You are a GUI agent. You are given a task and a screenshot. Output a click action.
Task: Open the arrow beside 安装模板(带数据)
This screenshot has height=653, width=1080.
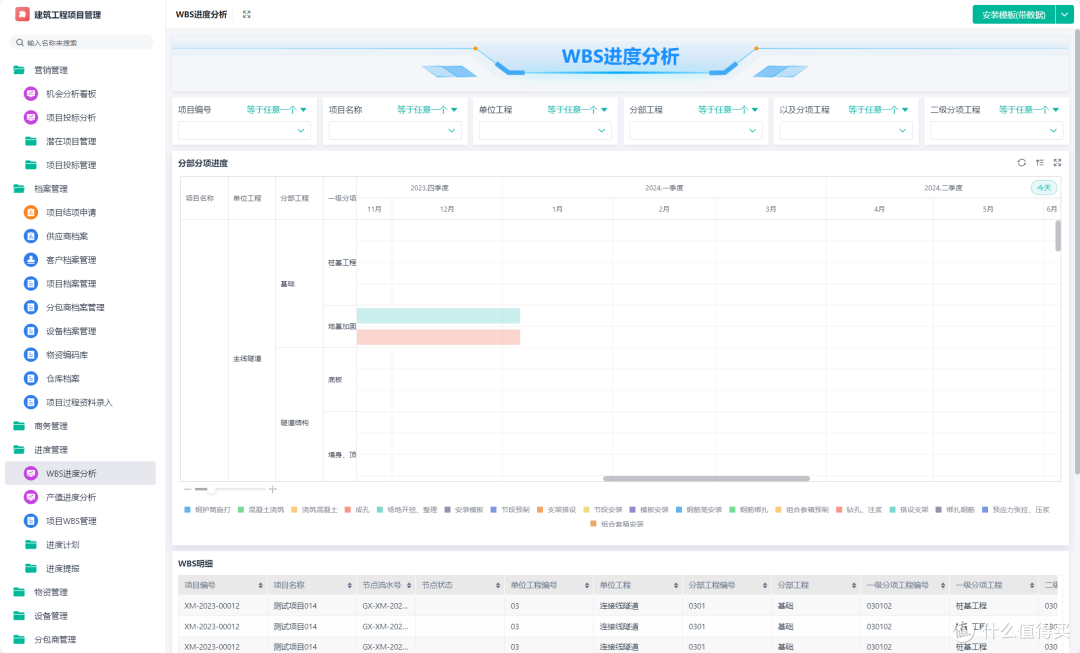click(x=1064, y=14)
